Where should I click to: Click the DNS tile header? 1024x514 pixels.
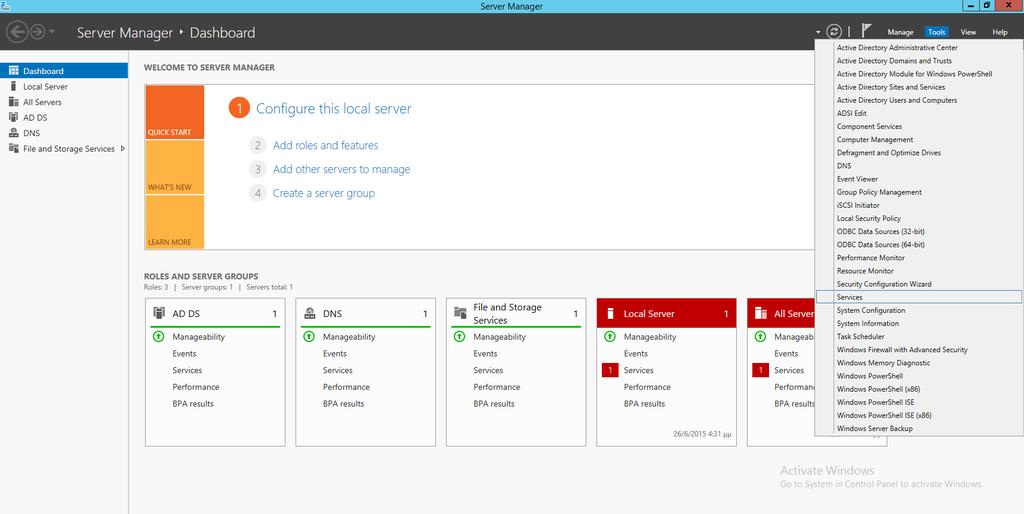(365, 313)
